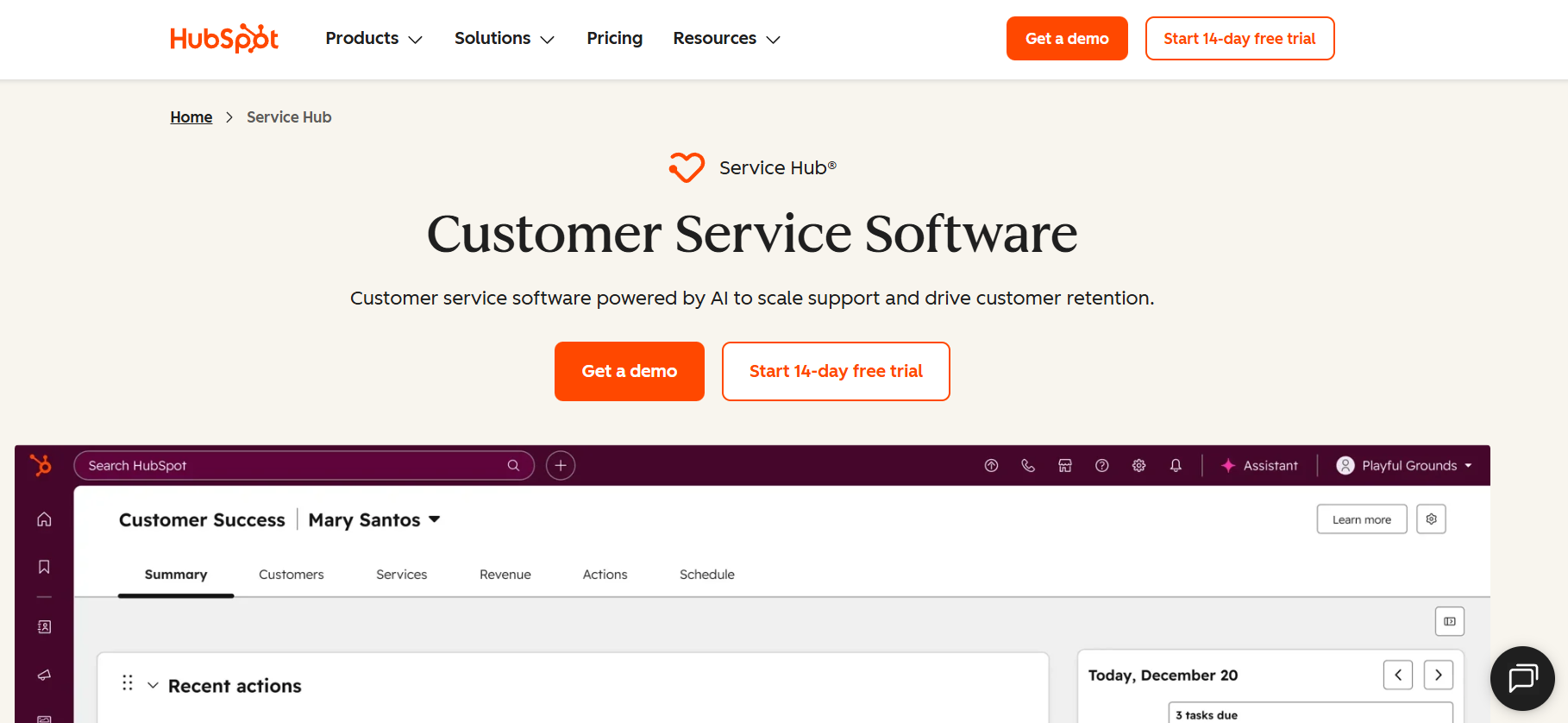Click the sidebar megaphone marketing icon
1568x723 pixels.
[44, 675]
